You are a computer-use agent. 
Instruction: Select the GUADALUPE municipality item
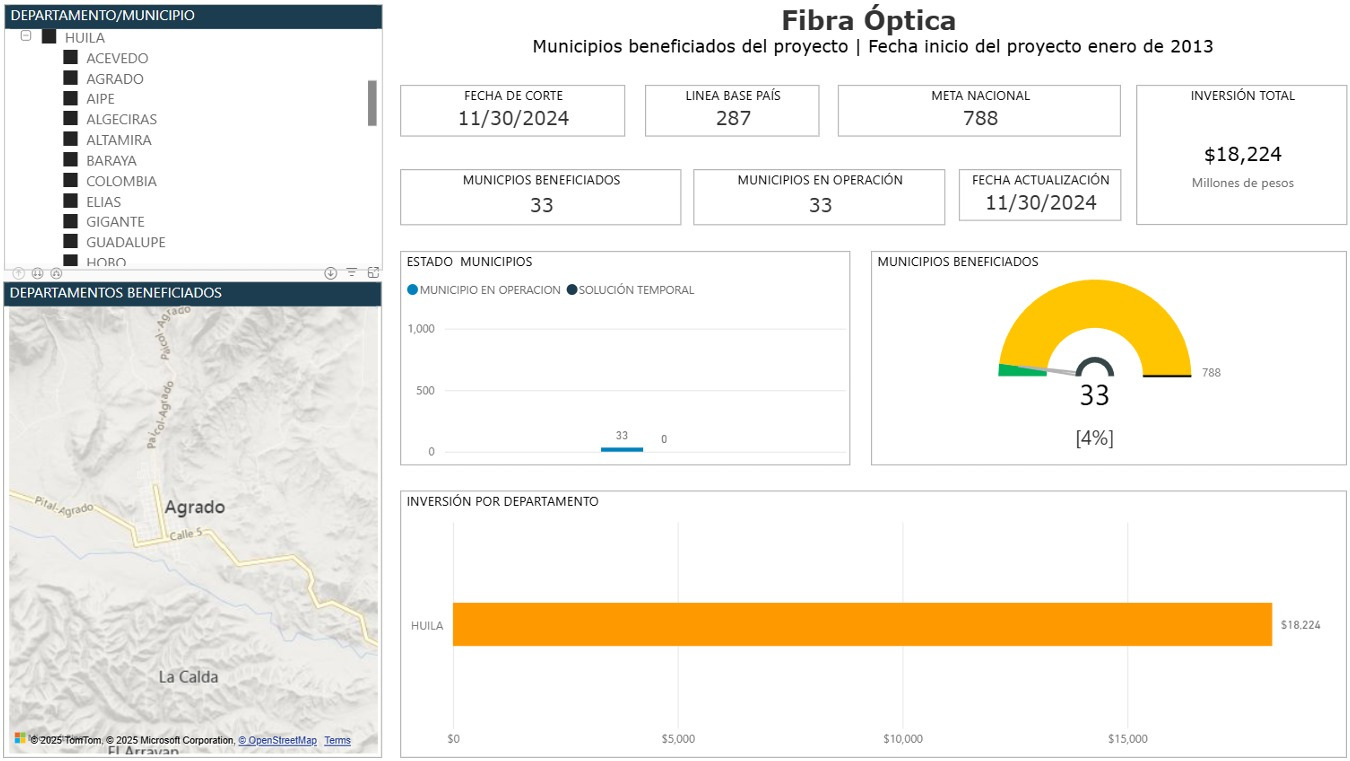tap(126, 242)
